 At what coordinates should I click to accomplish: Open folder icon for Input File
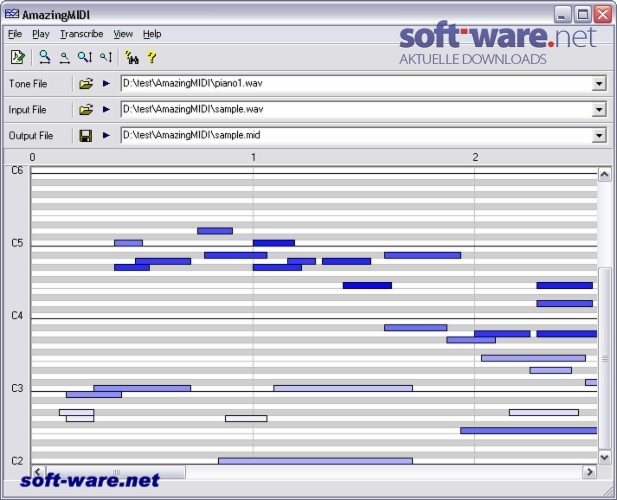[x=86, y=109]
